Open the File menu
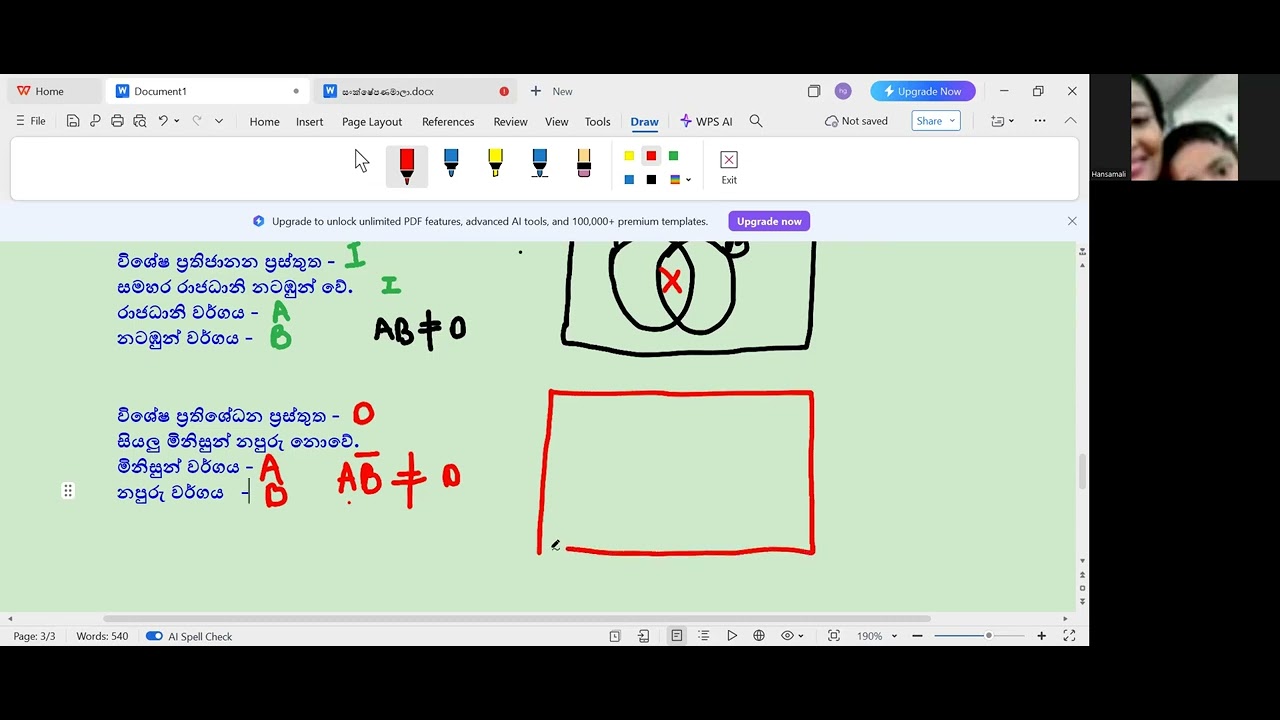Image resolution: width=1280 pixels, height=720 pixels. pyautogui.click(x=30, y=121)
